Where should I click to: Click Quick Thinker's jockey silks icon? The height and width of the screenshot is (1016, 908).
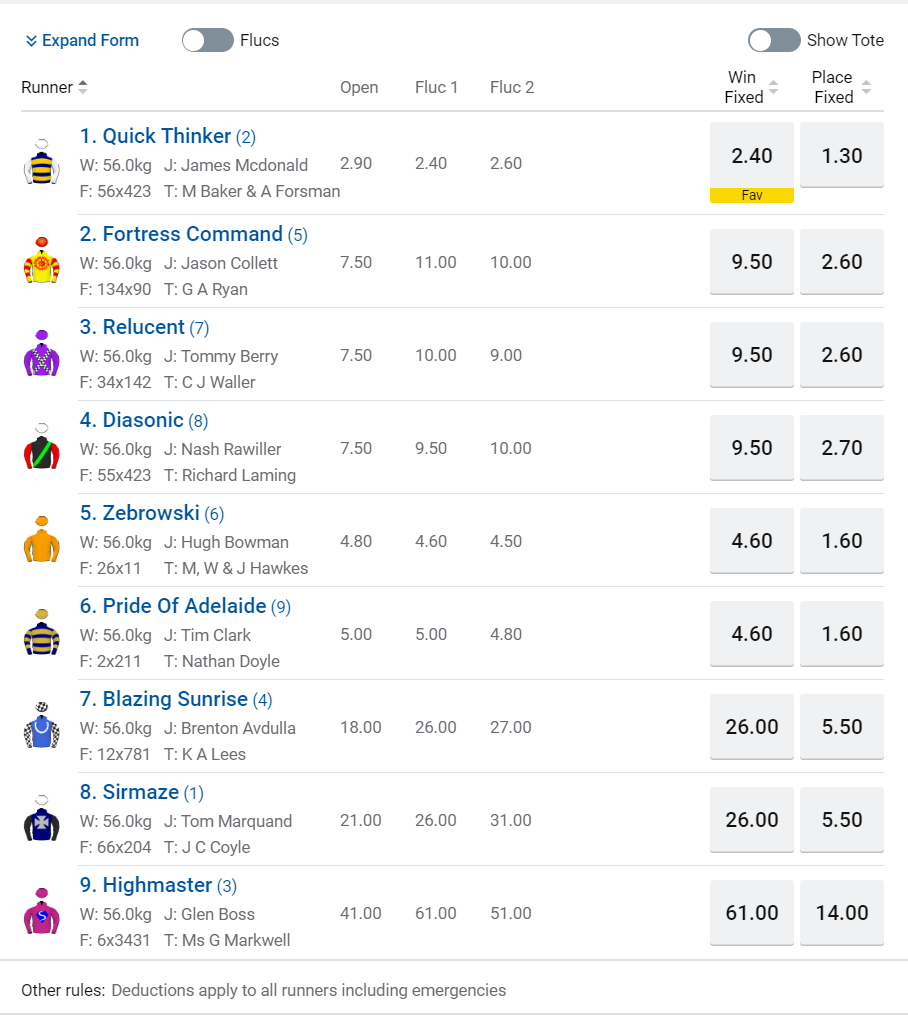point(41,162)
